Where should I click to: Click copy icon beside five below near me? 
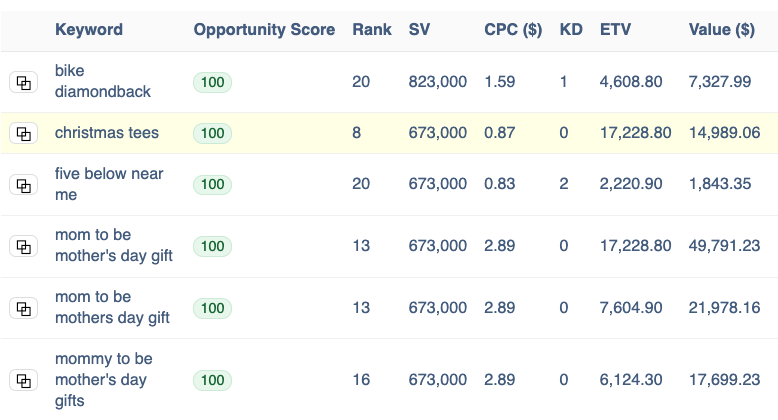[23, 185]
